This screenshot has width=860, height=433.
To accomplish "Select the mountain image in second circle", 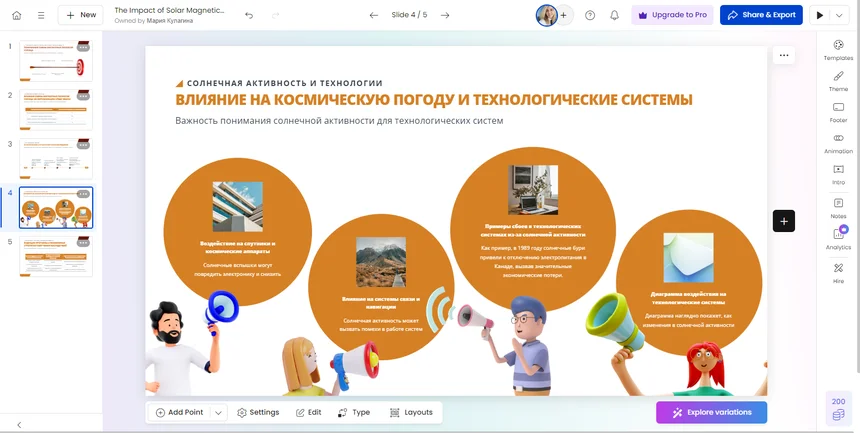I will (x=381, y=262).
